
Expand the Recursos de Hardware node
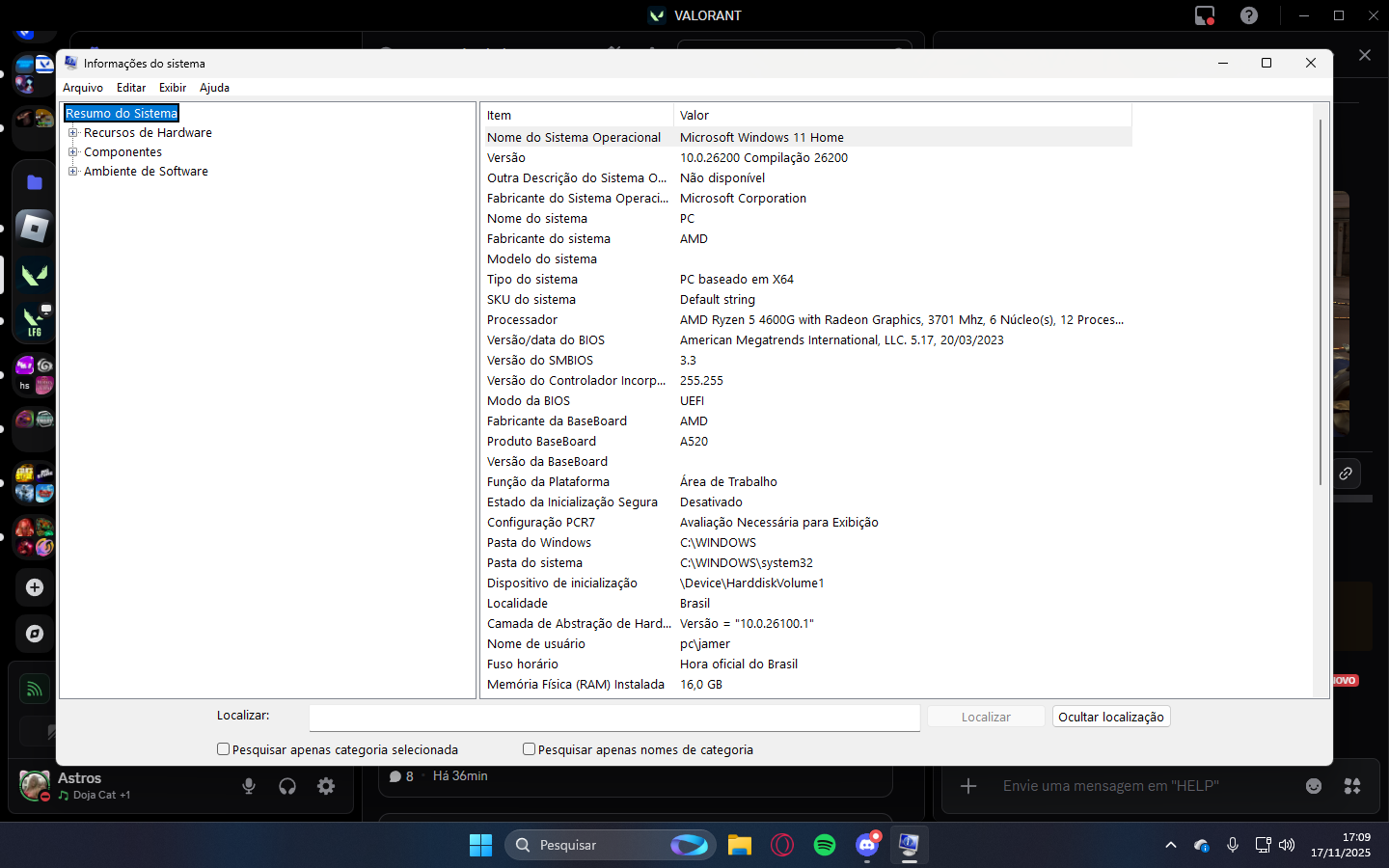72,133
